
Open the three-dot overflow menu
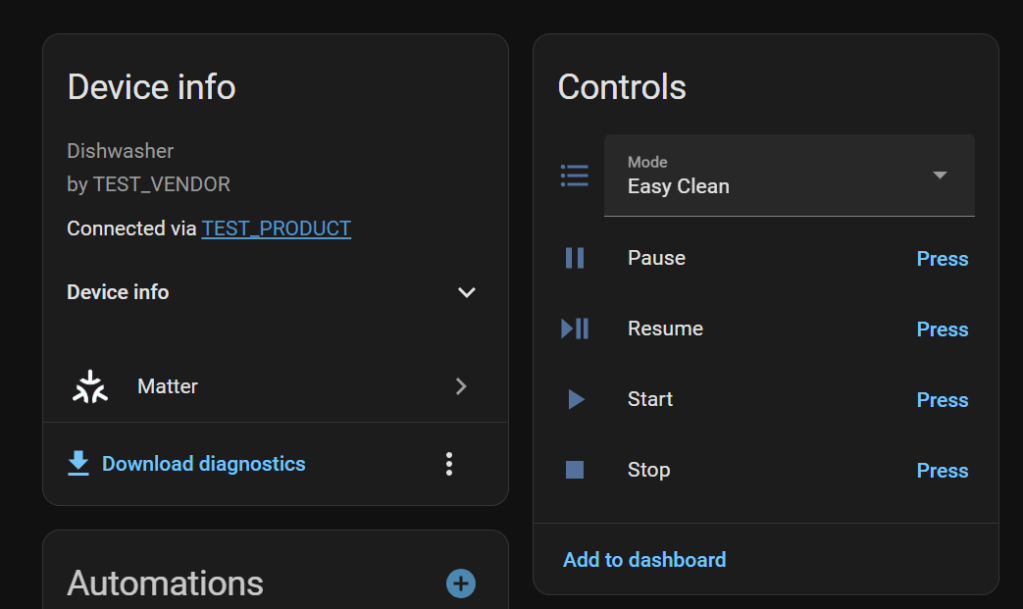pos(449,464)
